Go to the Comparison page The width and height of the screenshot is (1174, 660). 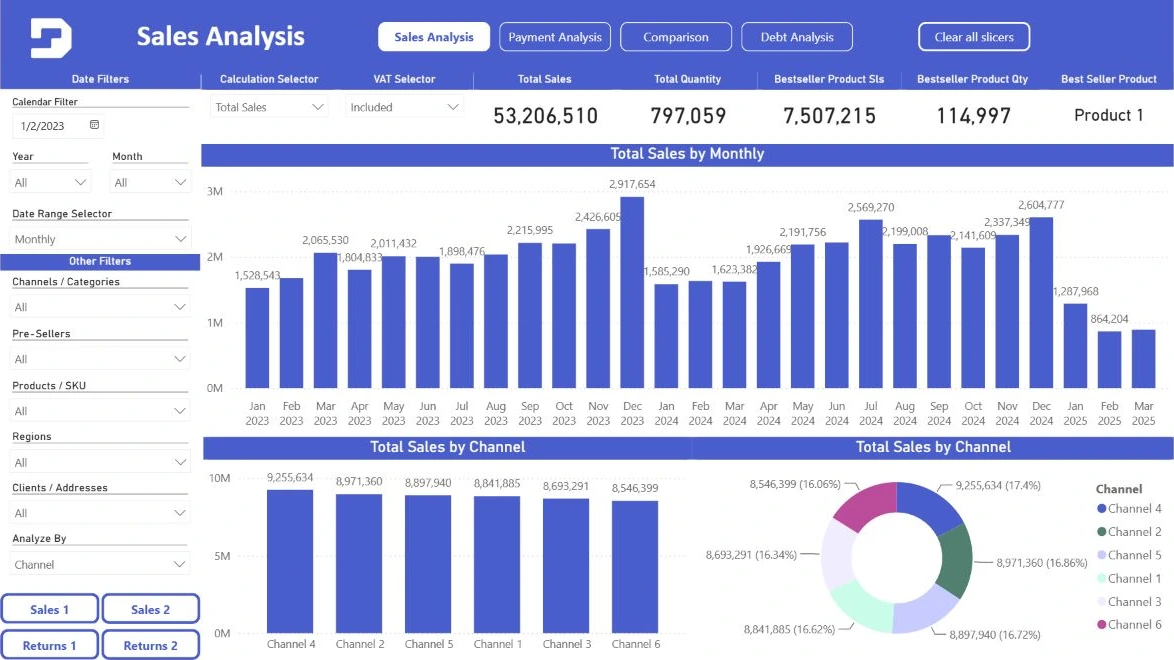676,37
